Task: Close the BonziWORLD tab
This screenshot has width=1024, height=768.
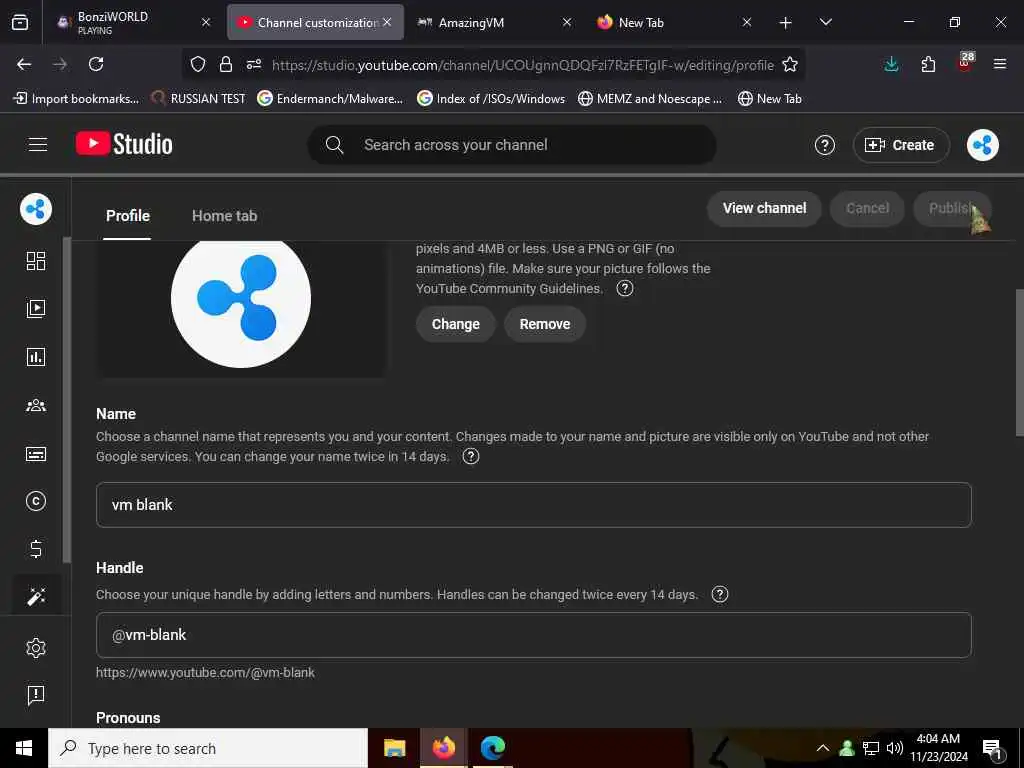Action: pos(206,22)
